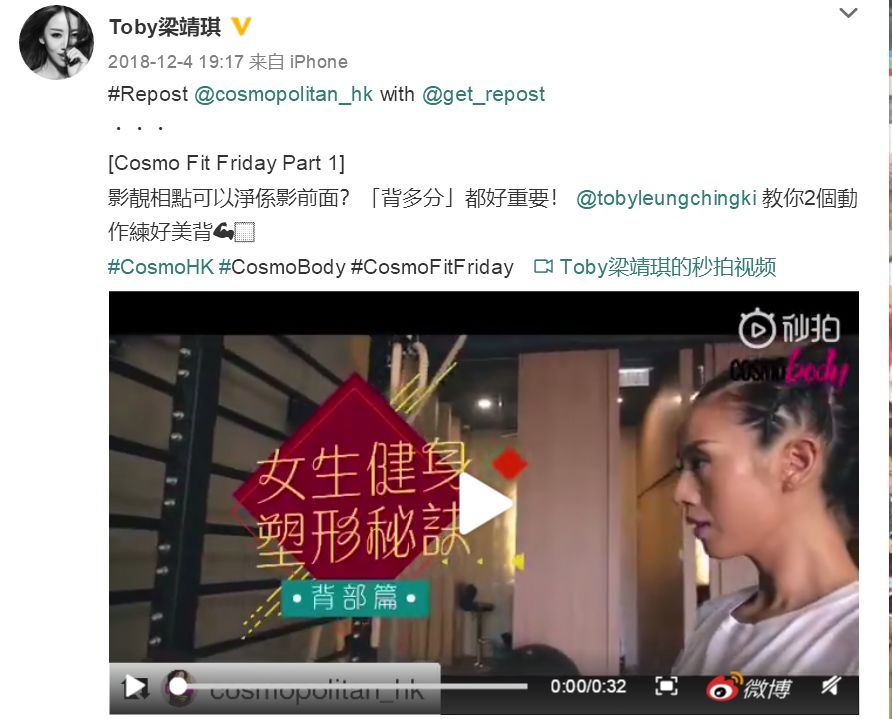
Task: Open the @cosmopolitan_hk mention link
Action: pos(283,94)
